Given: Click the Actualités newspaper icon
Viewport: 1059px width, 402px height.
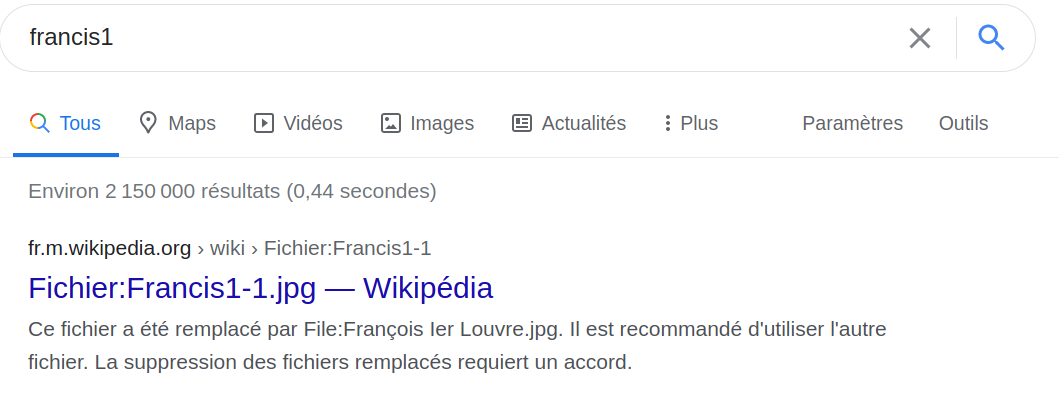Looking at the screenshot, I should [522, 123].
